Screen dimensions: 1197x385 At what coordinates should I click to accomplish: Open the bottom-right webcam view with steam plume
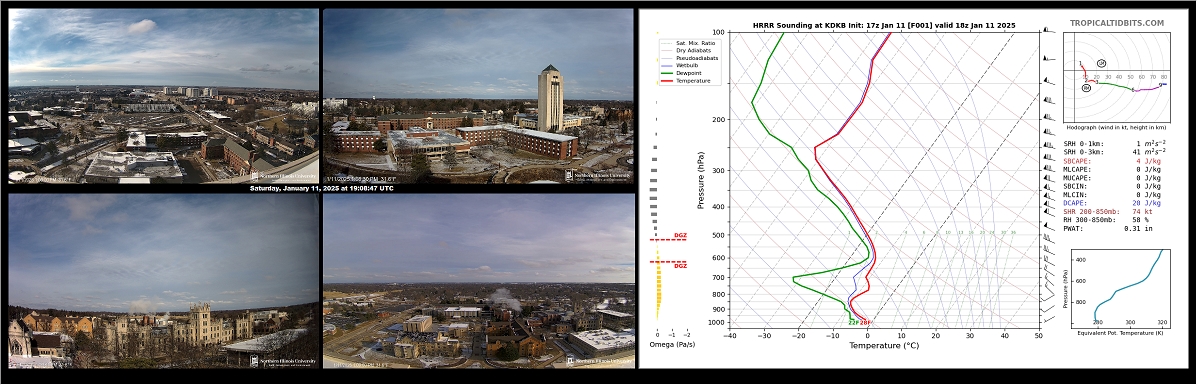(x=479, y=280)
